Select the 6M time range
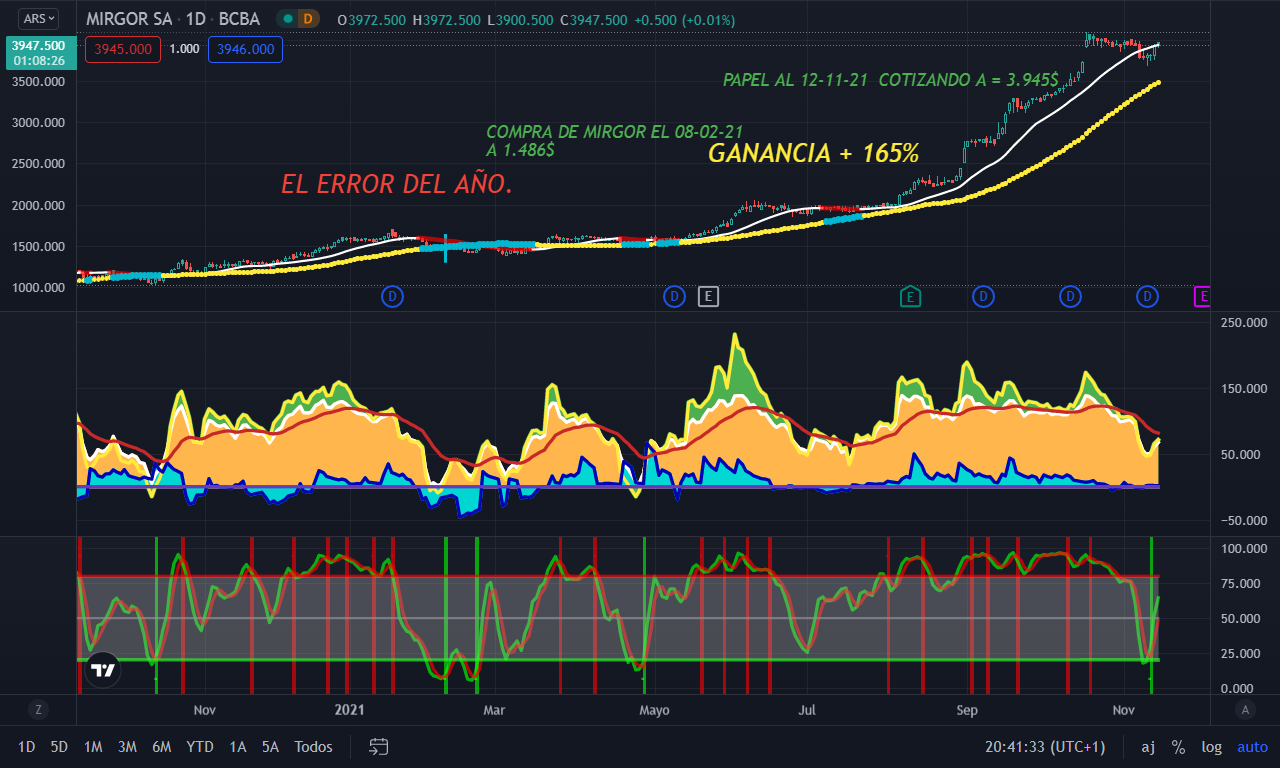1280x768 pixels. [x=162, y=747]
